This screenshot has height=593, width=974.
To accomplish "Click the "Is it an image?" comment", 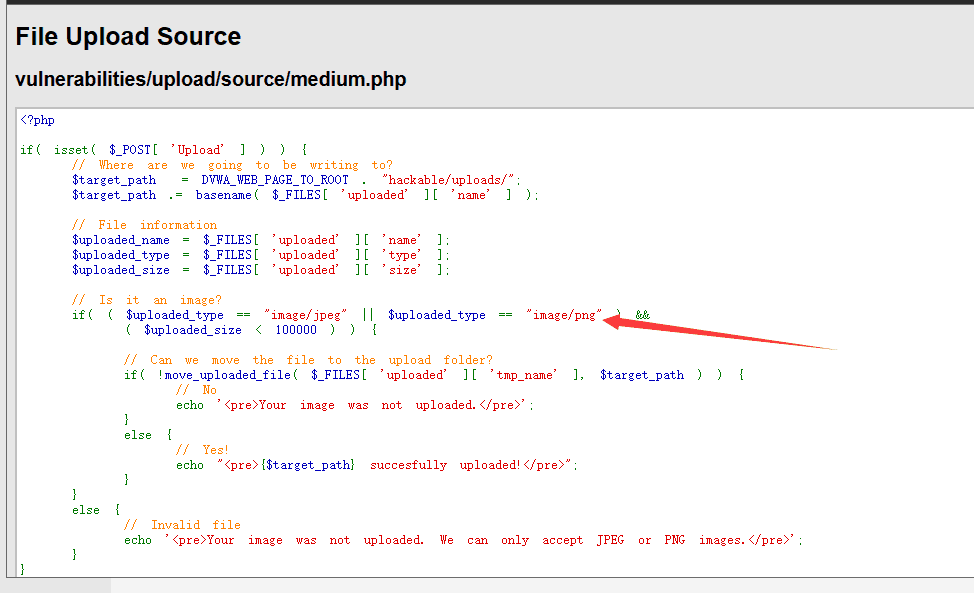I will [147, 300].
